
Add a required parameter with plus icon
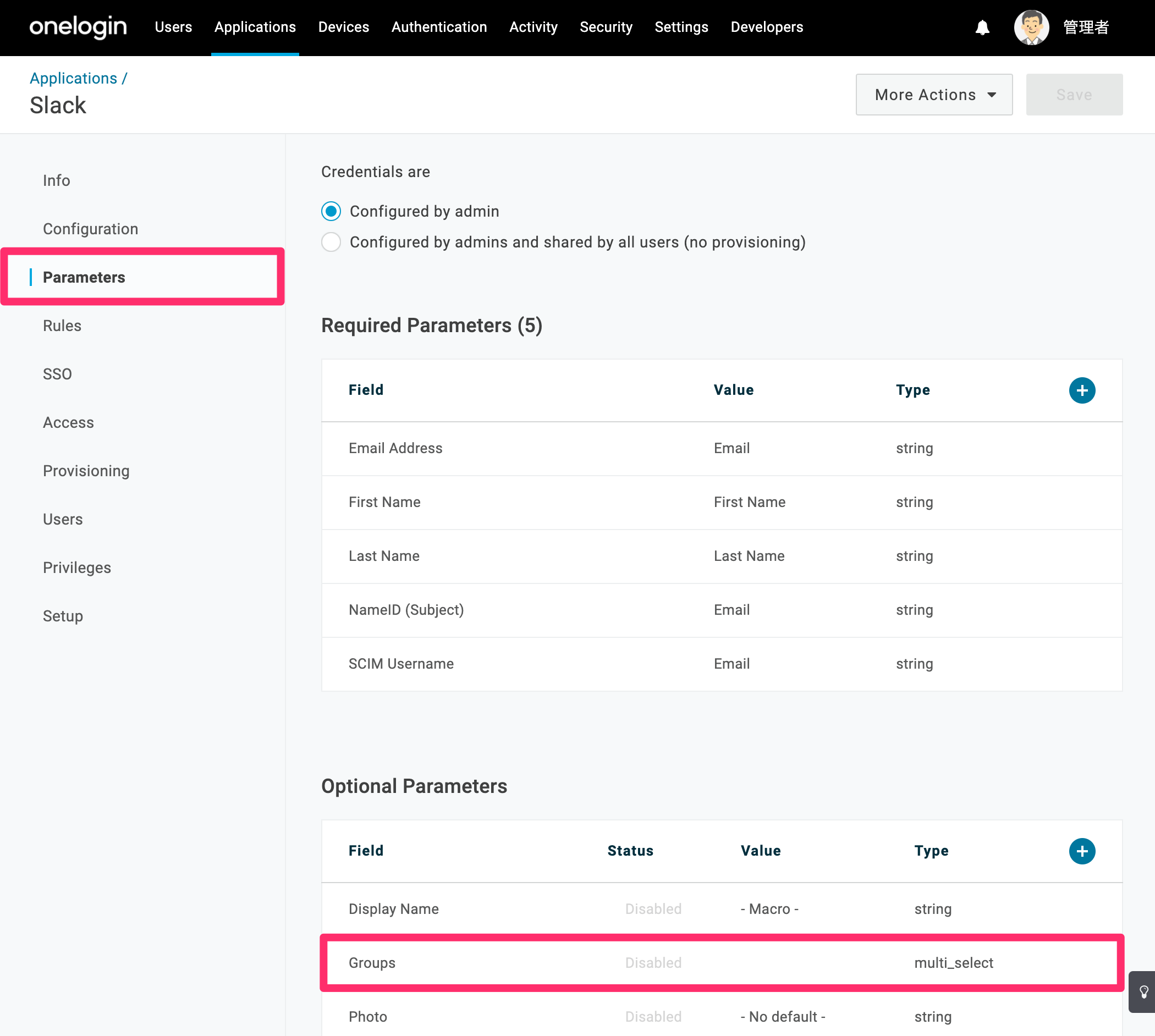click(x=1081, y=390)
